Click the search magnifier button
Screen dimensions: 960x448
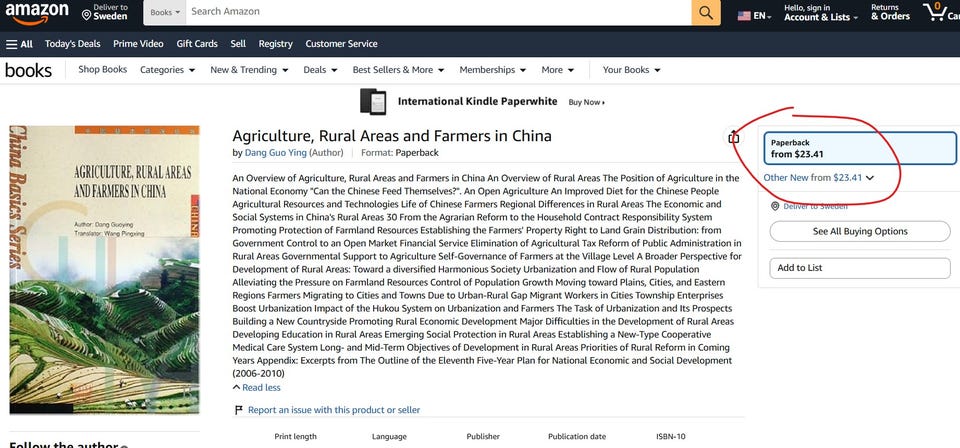pos(706,12)
